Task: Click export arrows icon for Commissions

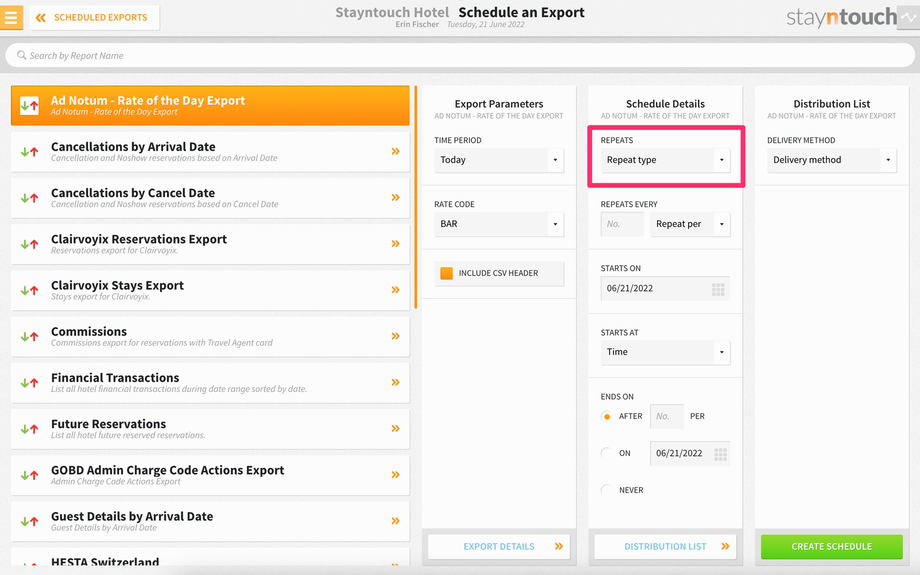Action: (29, 337)
